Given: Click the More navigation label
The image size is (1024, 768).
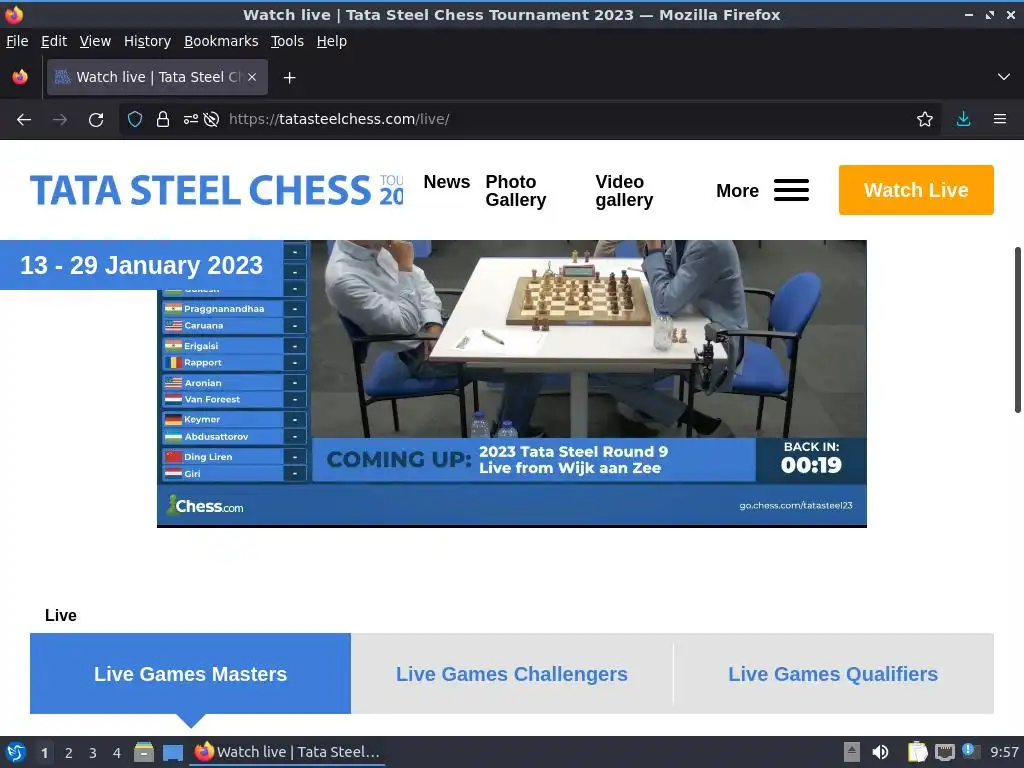Looking at the screenshot, I should tap(737, 191).
